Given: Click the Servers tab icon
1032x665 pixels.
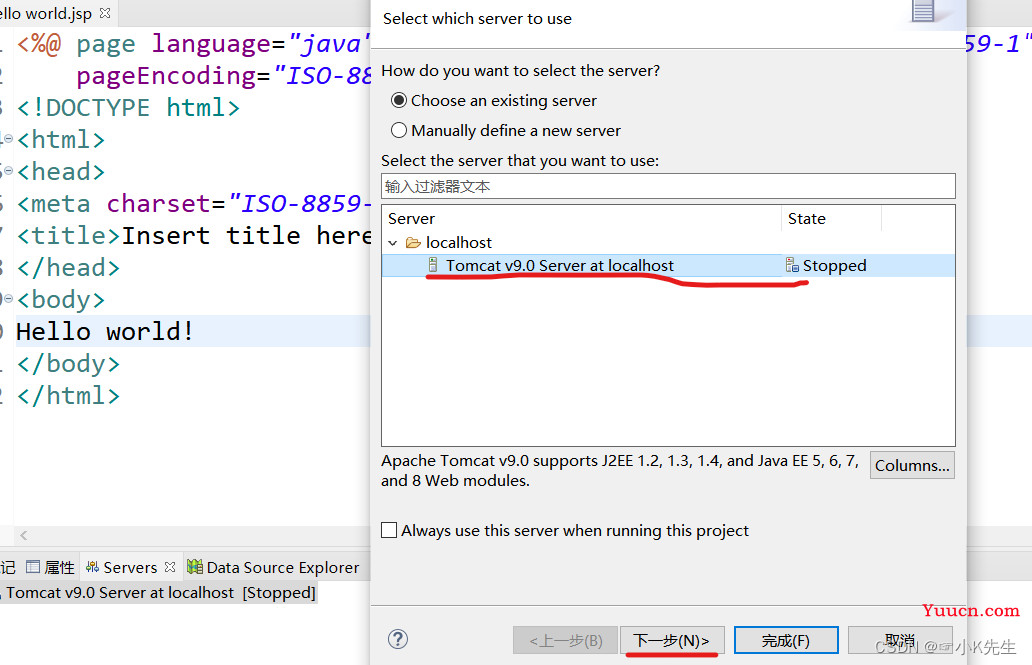Looking at the screenshot, I should pos(93,567).
